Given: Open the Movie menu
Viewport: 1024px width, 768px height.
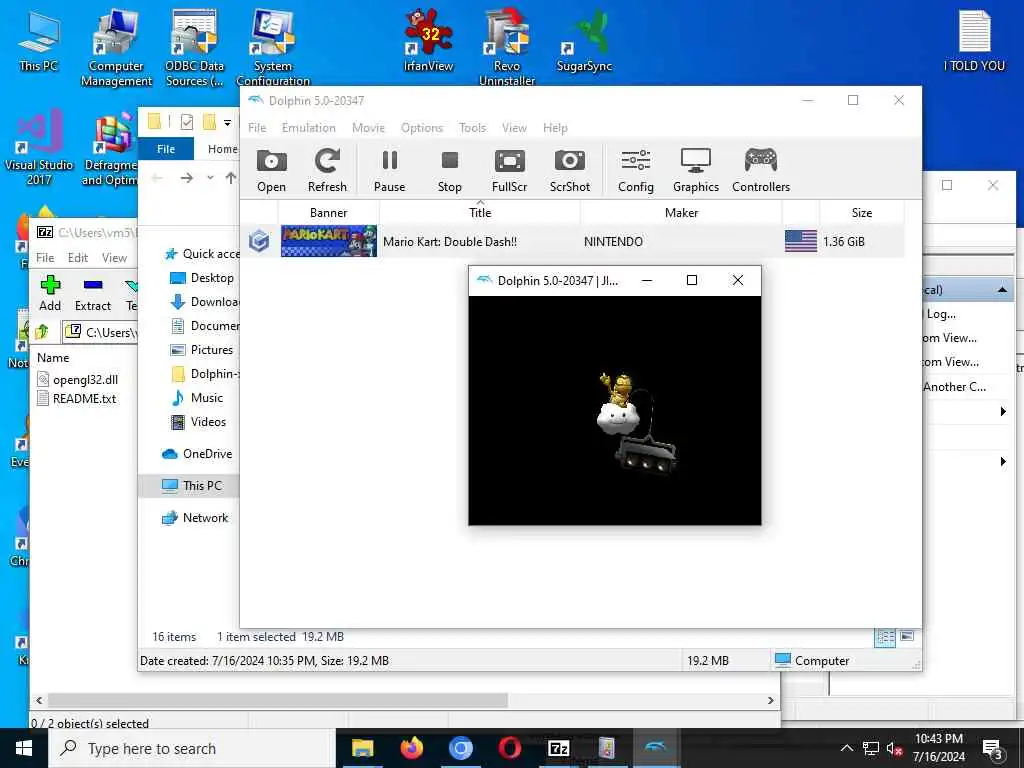Looking at the screenshot, I should (x=368, y=128).
